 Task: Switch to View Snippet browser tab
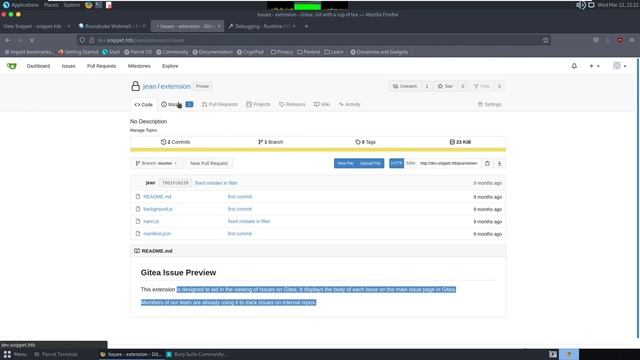[x=32, y=26]
